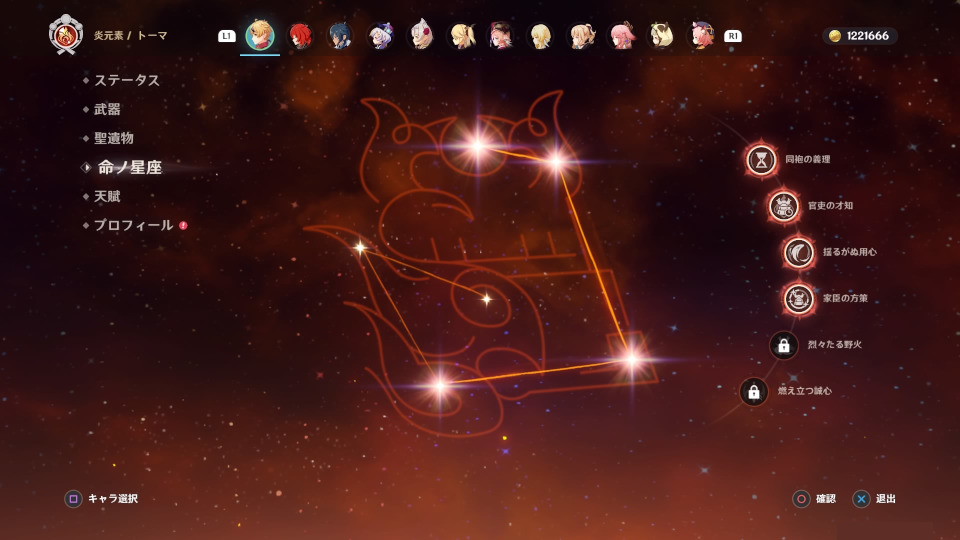Switch to the dark blue-haired character portrait

point(340,36)
